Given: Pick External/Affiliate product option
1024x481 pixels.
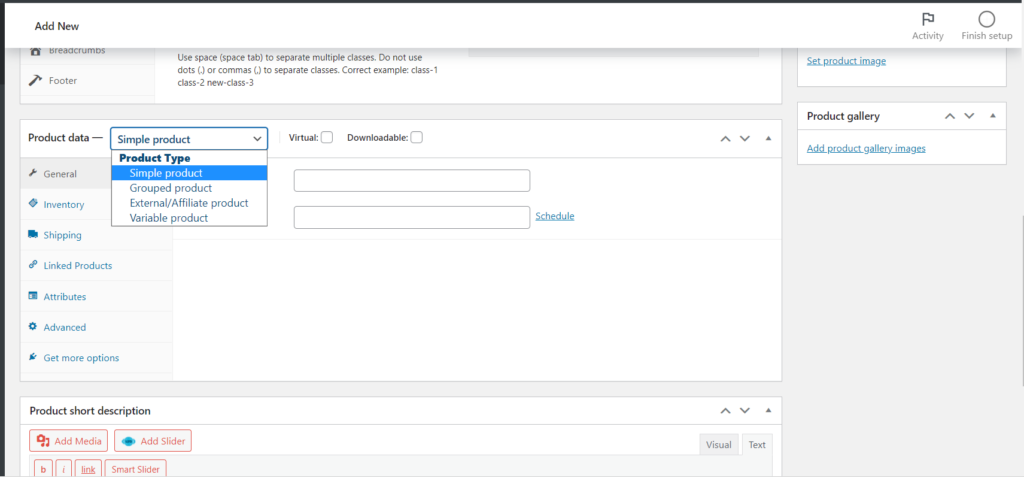Looking at the screenshot, I should (x=188, y=203).
